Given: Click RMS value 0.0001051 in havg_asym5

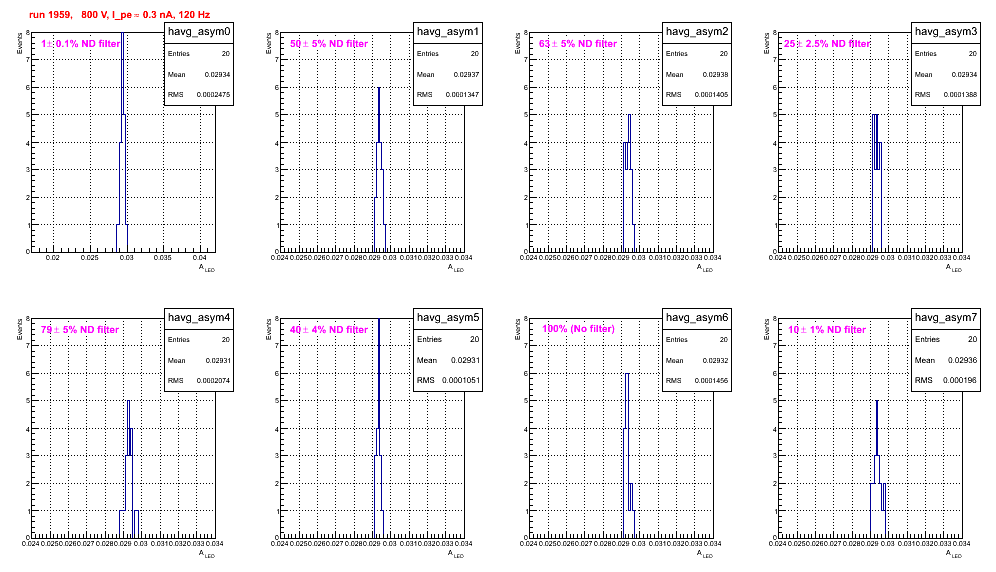Looking at the screenshot, I should tap(460, 381).
